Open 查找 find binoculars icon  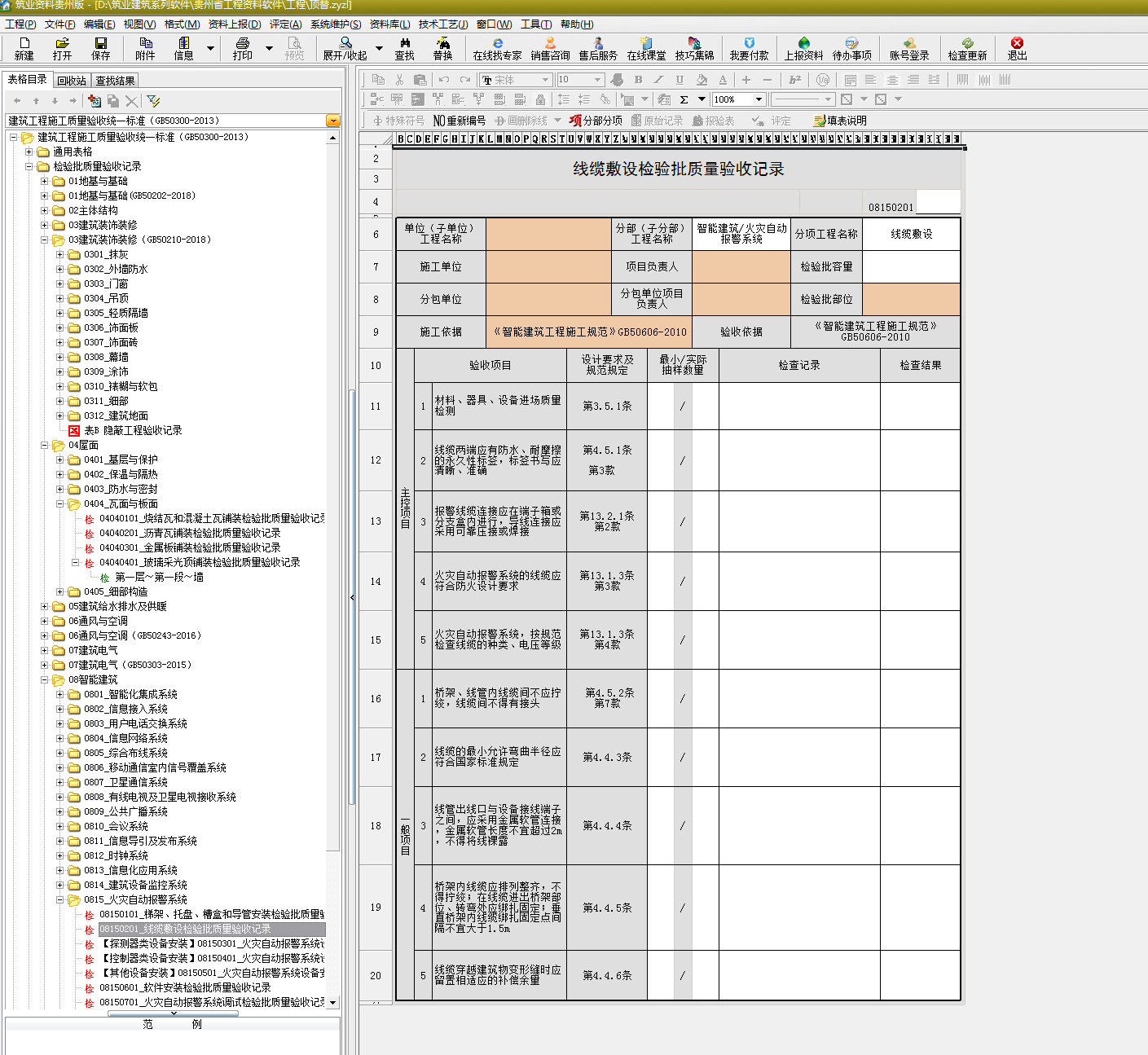(x=404, y=49)
